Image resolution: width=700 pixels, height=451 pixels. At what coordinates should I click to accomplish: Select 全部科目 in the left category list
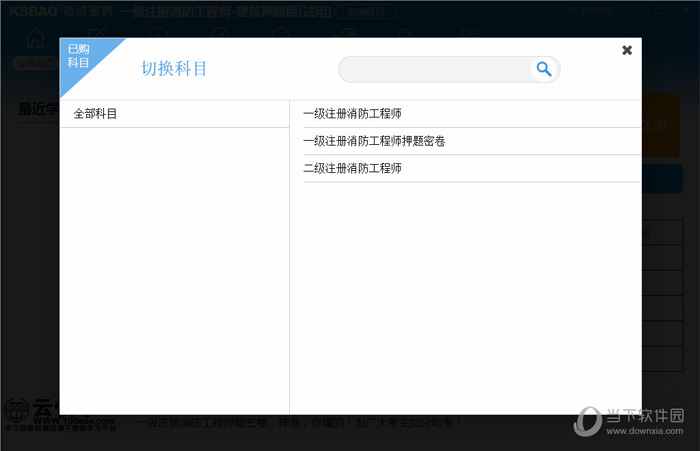(x=96, y=114)
